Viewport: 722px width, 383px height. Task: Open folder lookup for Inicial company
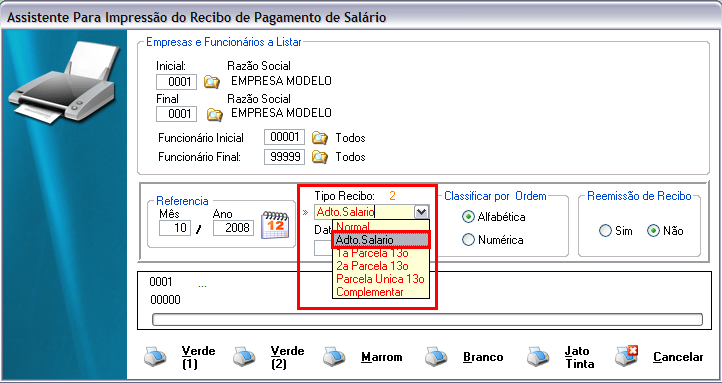tap(212, 82)
